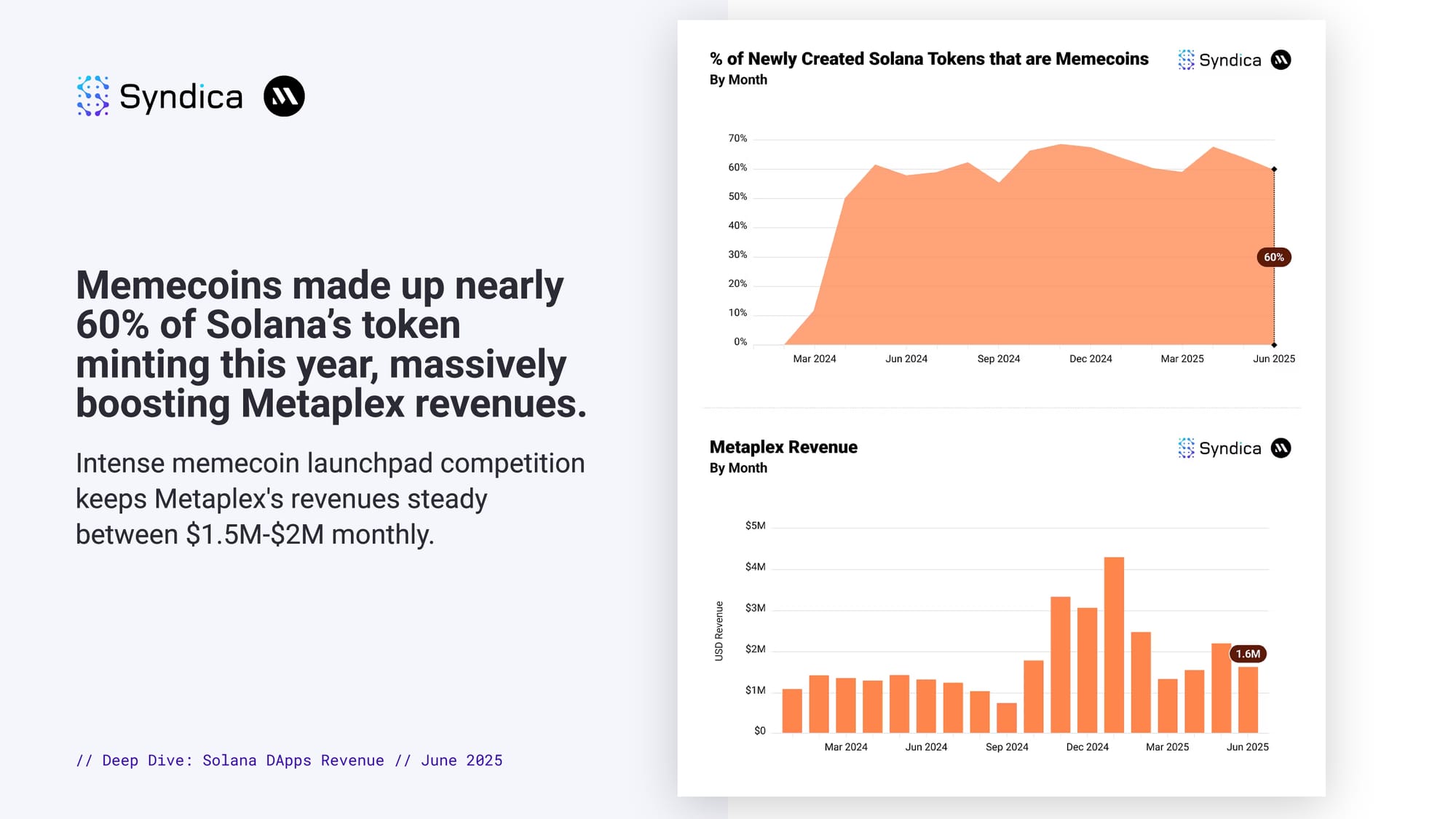1456x819 pixels.
Task: Click Syndica logo in memecoins chart header
Action: click(x=1219, y=60)
